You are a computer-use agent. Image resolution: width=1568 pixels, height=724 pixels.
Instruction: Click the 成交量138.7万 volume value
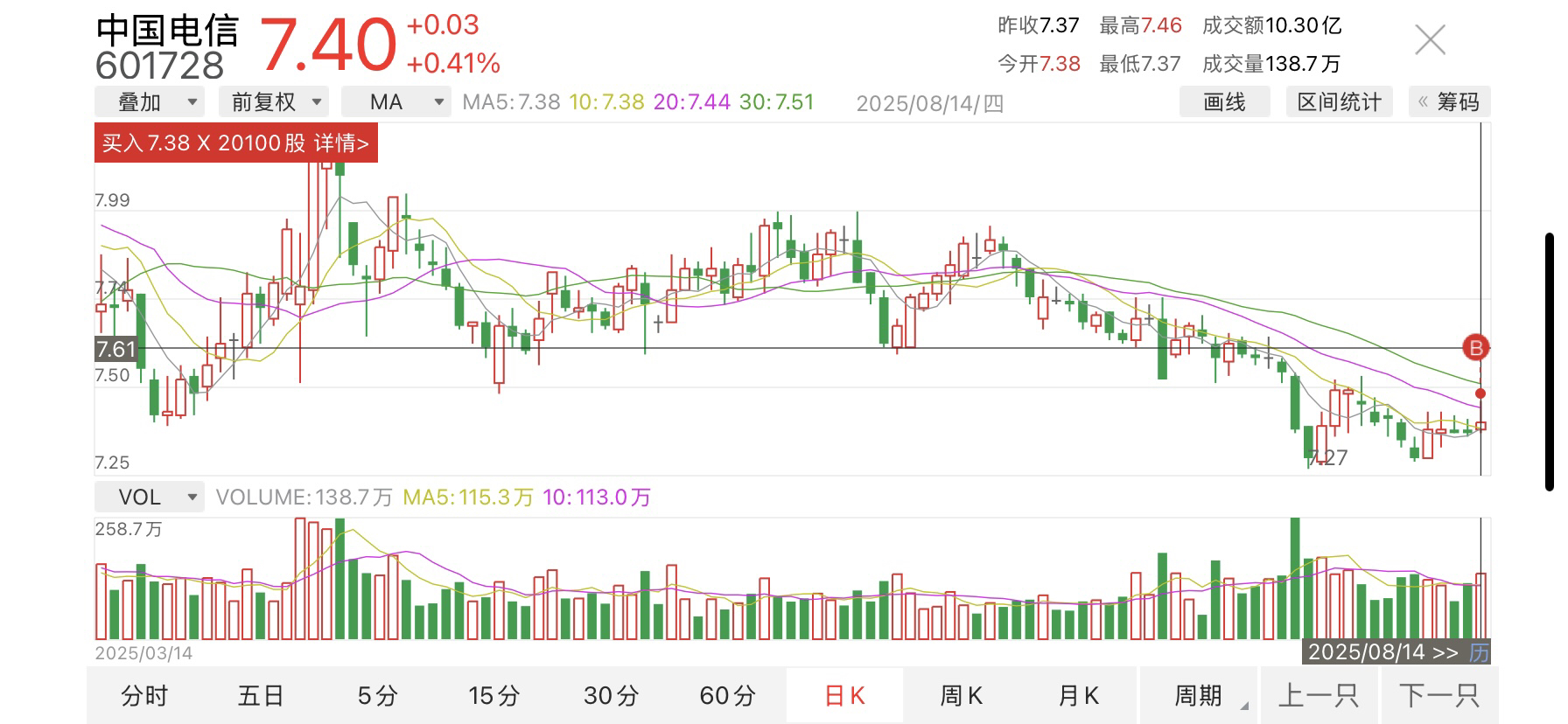click(x=1271, y=64)
